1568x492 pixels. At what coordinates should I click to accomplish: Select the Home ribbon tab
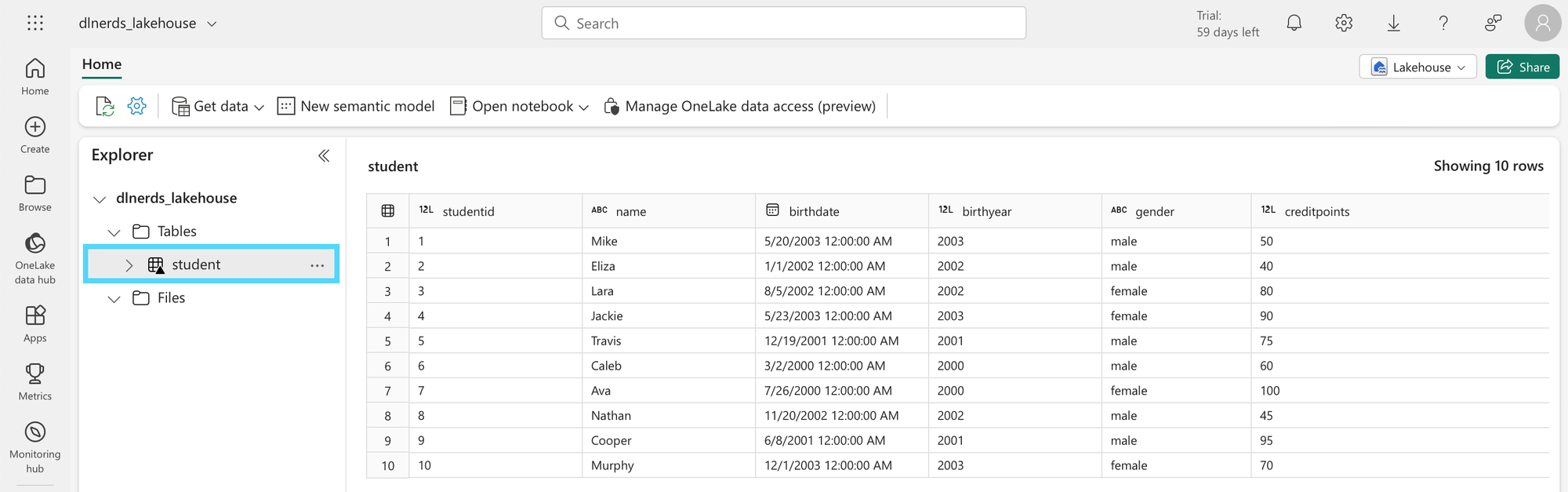click(x=102, y=64)
